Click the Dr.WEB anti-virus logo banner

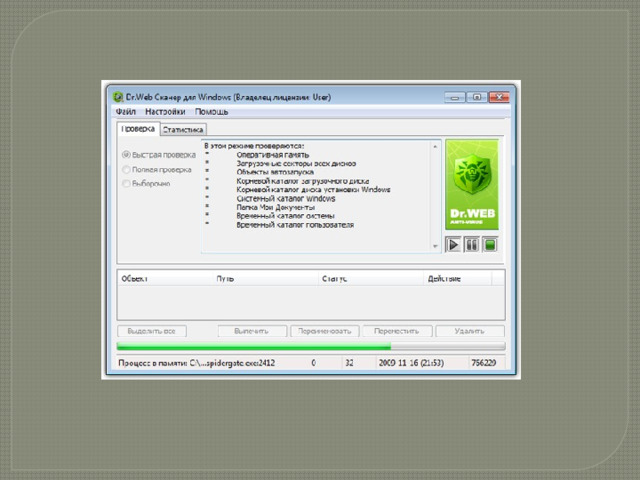pos(472,184)
